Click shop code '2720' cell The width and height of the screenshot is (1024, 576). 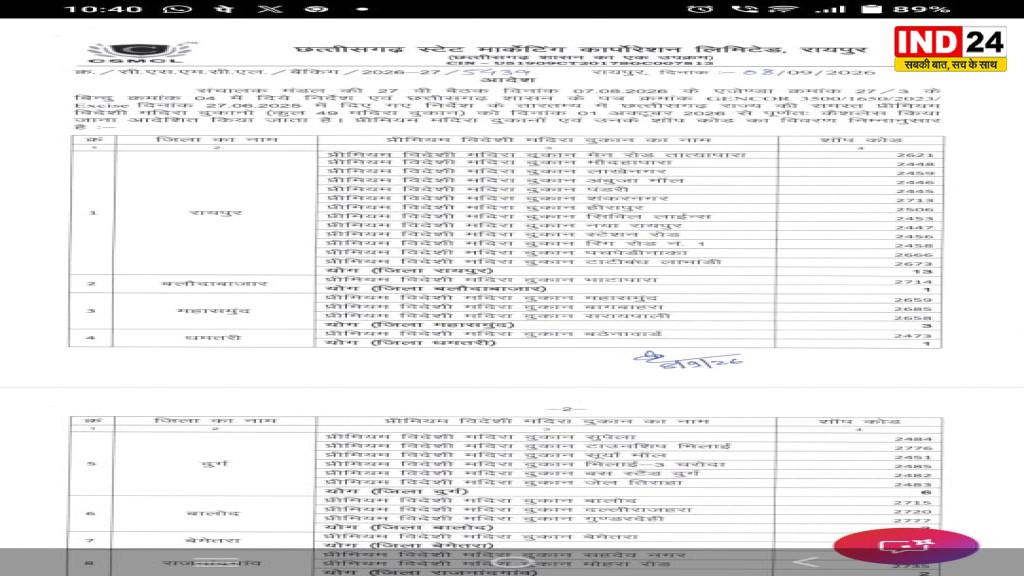click(913, 512)
